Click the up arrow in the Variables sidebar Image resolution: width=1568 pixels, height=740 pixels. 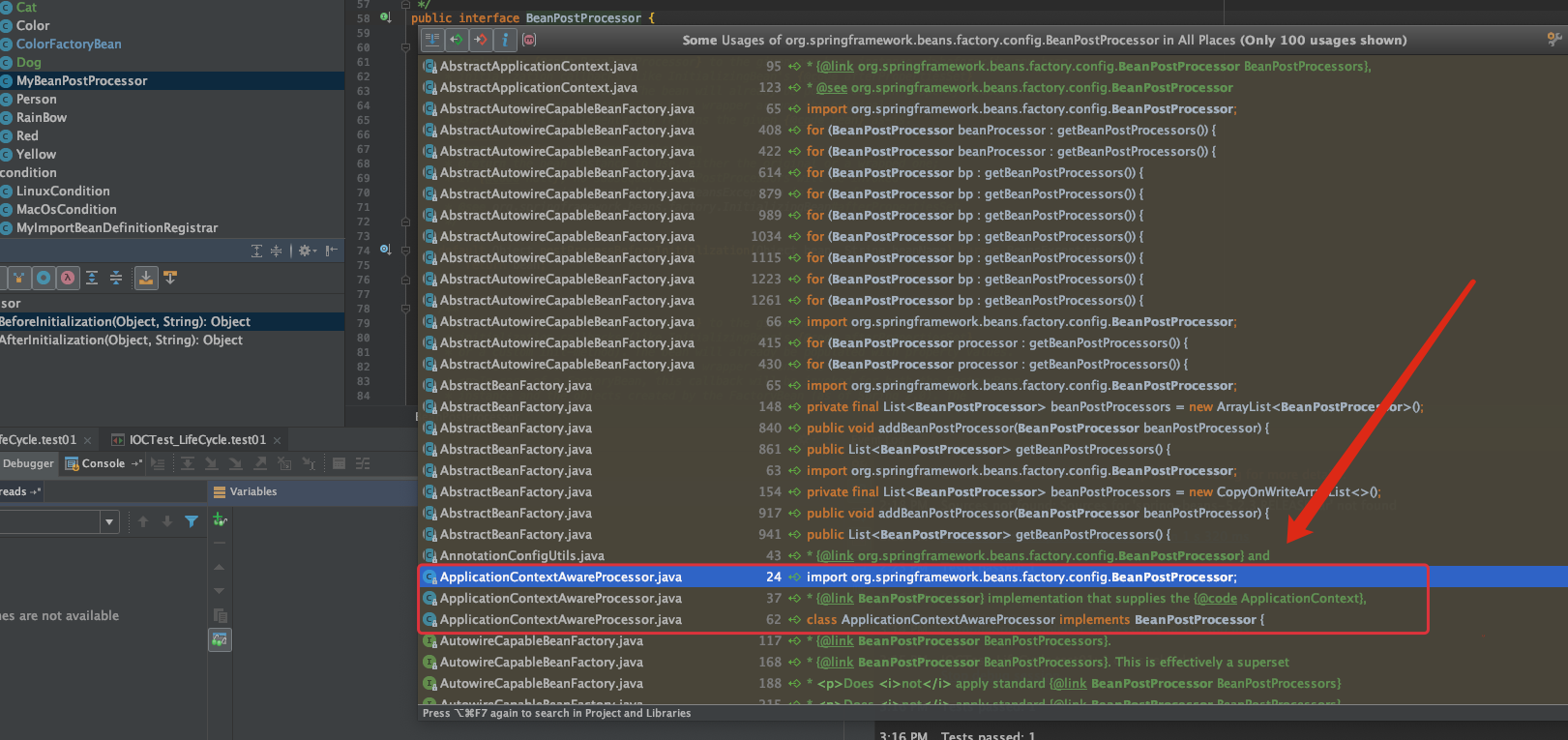click(x=220, y=567)
